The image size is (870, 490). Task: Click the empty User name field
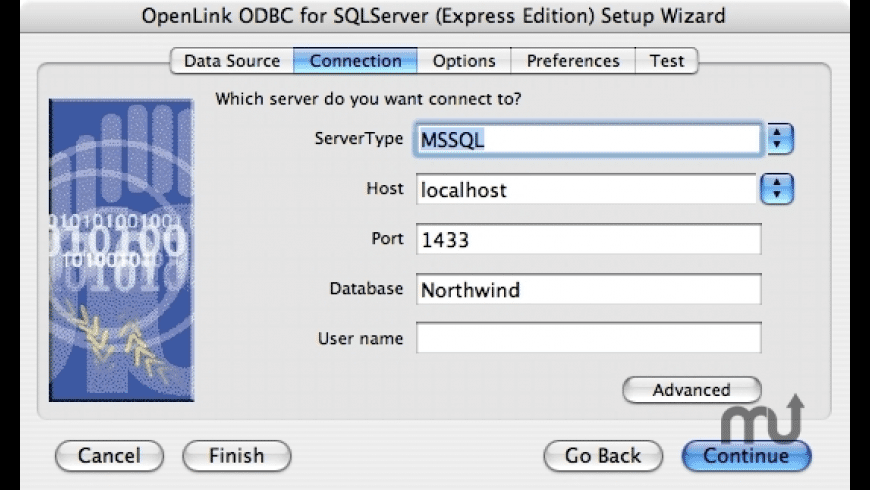[x=588, y=338]
